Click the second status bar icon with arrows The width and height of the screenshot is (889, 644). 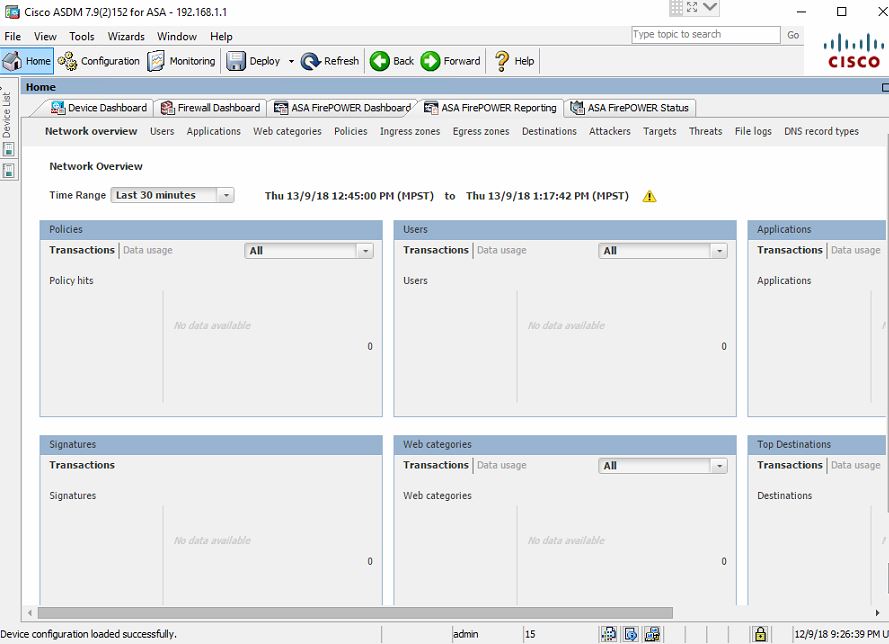630,634
